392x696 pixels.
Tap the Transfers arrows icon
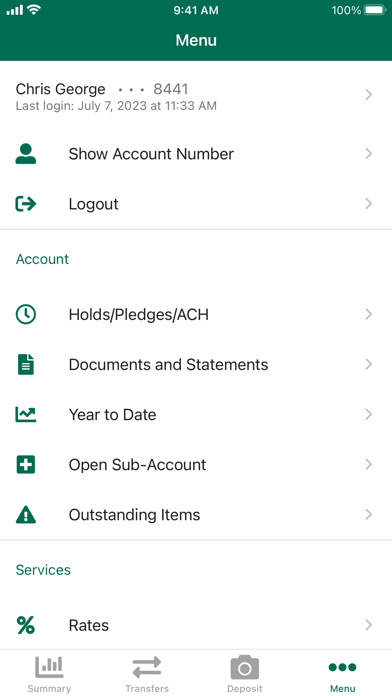(147, 667)
